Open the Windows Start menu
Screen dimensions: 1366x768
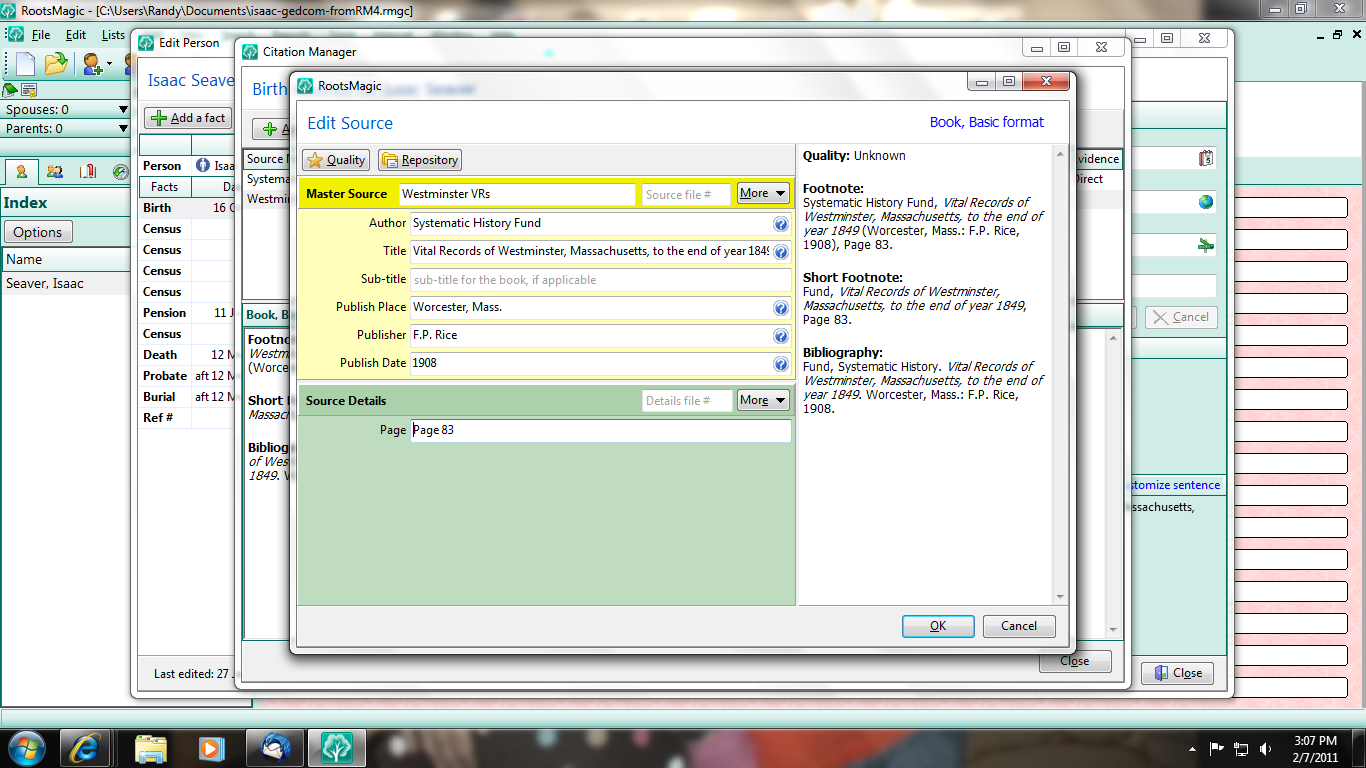pyautogui.click(x=24, y=748)
